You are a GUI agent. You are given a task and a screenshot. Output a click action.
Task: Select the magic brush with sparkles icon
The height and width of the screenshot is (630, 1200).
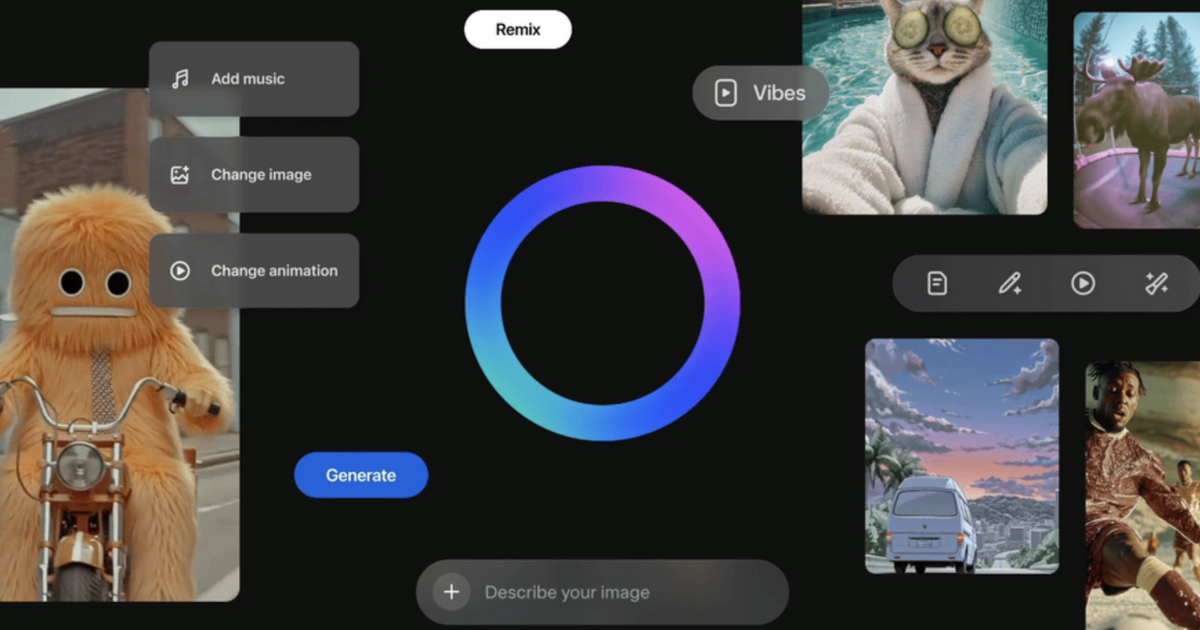click(1156, 284)
